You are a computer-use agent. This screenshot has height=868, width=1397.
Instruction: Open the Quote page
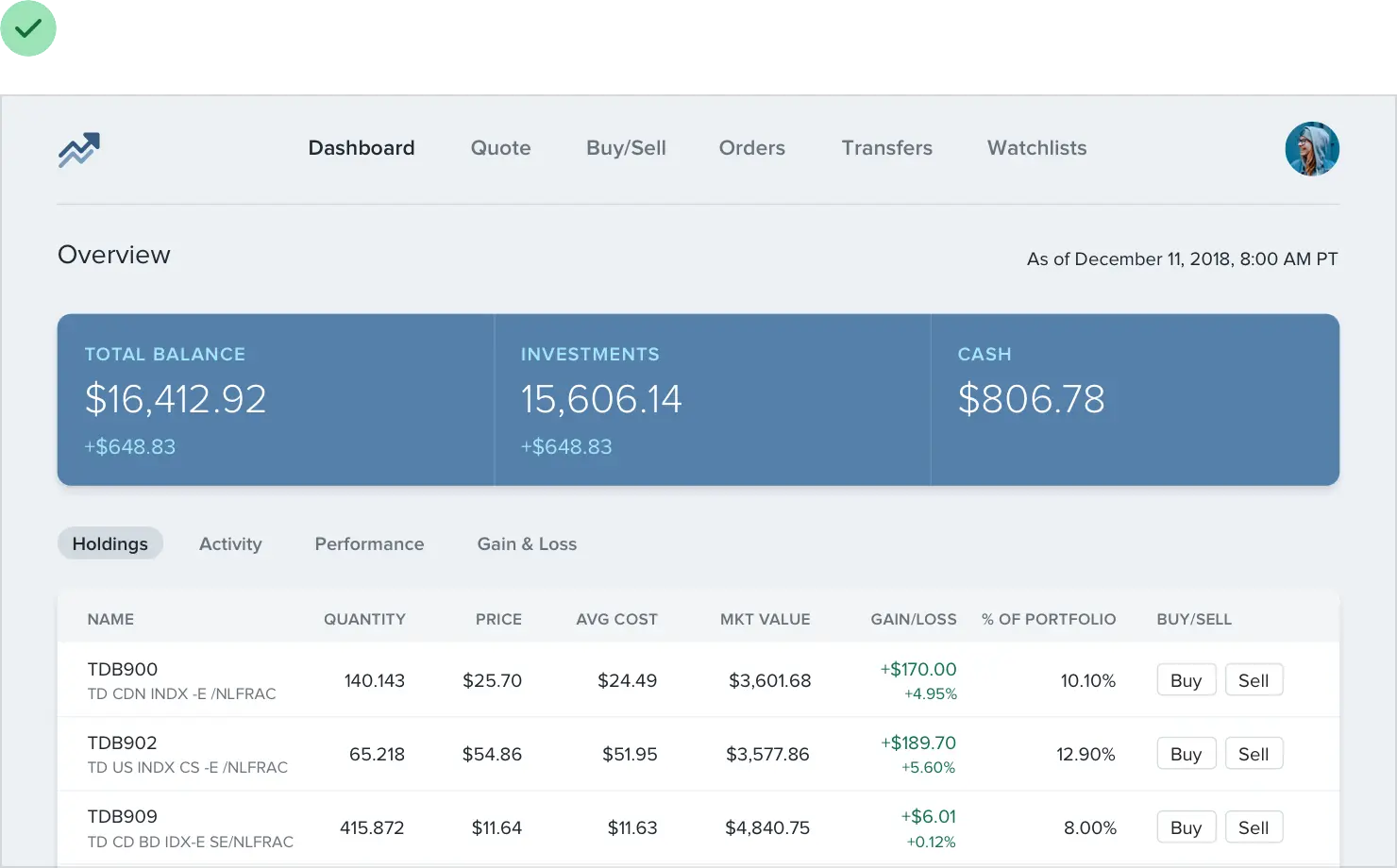[x=500, y=148]
